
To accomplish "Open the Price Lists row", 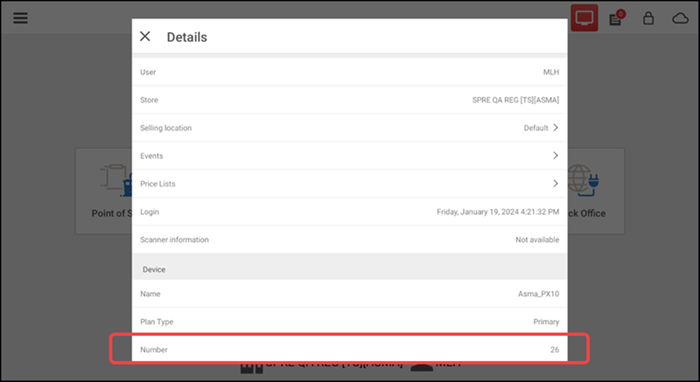I will pyautogui.click(x=350, y=183).
